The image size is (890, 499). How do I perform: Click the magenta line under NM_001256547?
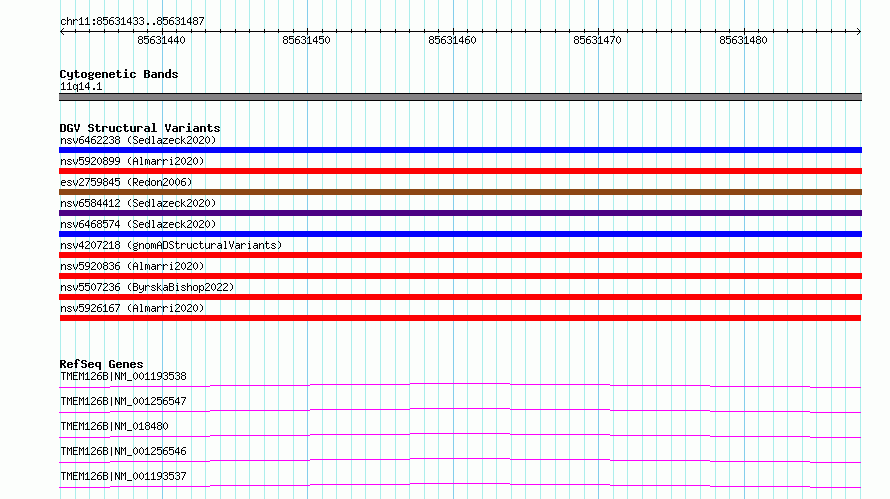click(460, 410)
